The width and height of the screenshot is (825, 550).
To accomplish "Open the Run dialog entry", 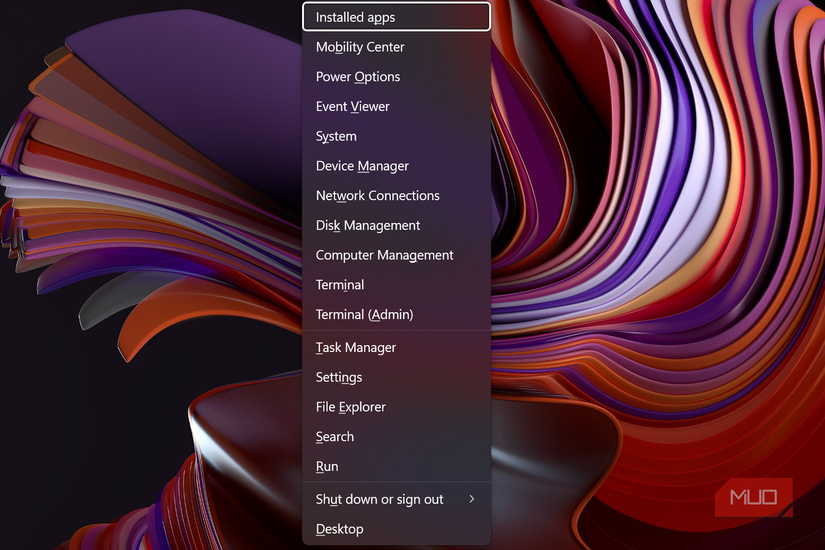I will point(396,466).
